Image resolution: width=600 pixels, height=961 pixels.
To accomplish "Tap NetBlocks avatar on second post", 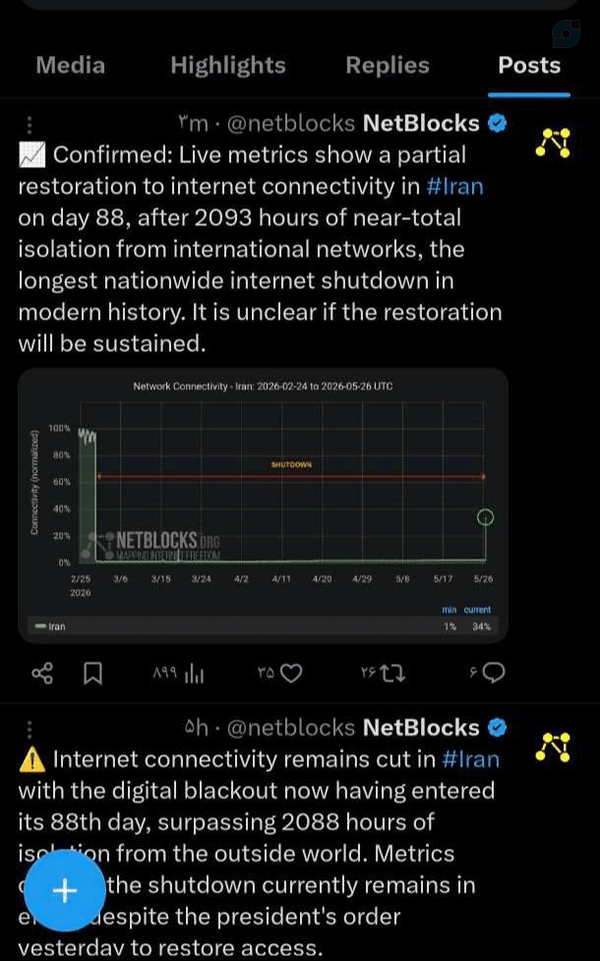I will [x=553, y=746].
